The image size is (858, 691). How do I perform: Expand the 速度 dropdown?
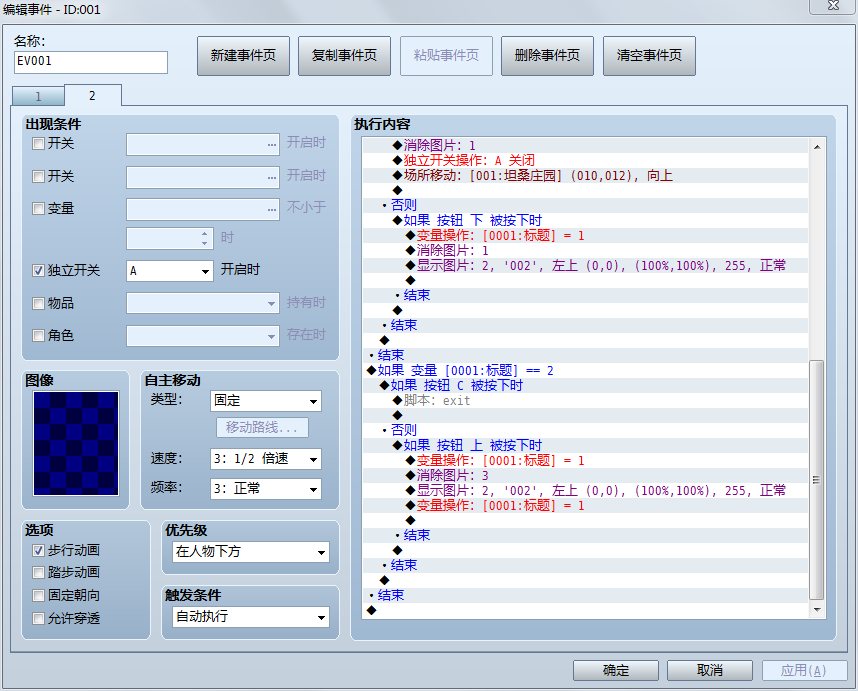(x=265, y=459)
